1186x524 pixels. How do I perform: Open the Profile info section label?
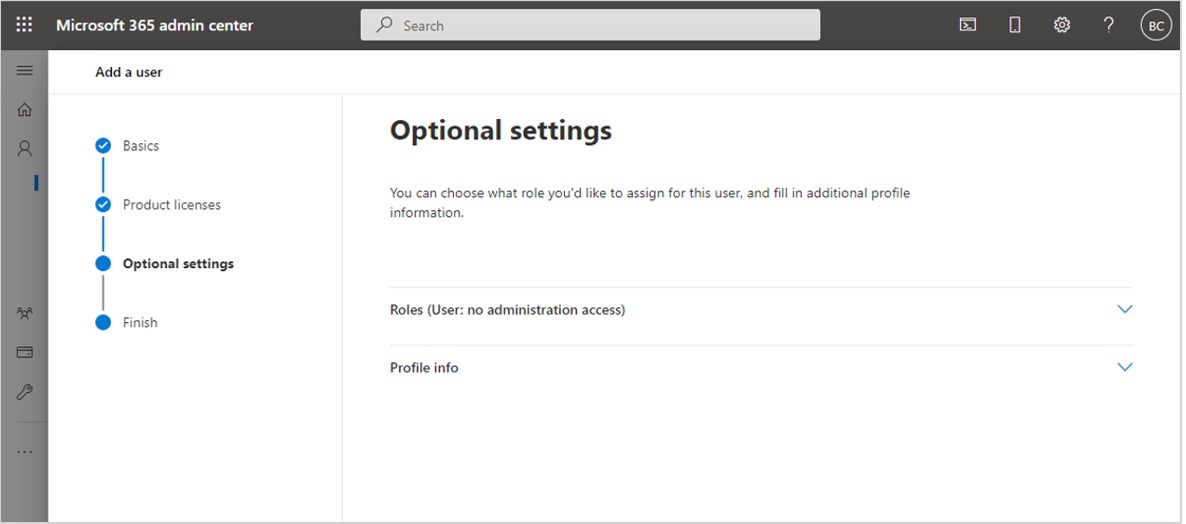pyautogui.click(x=424, y=367)
